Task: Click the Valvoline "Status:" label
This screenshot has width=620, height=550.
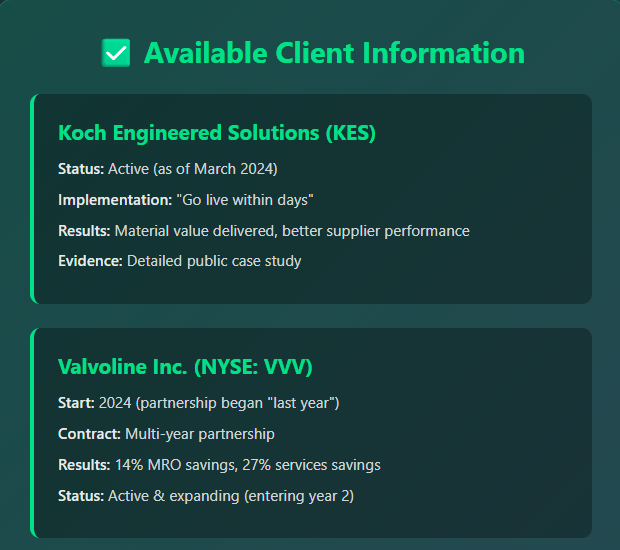Action: point(81,497)
